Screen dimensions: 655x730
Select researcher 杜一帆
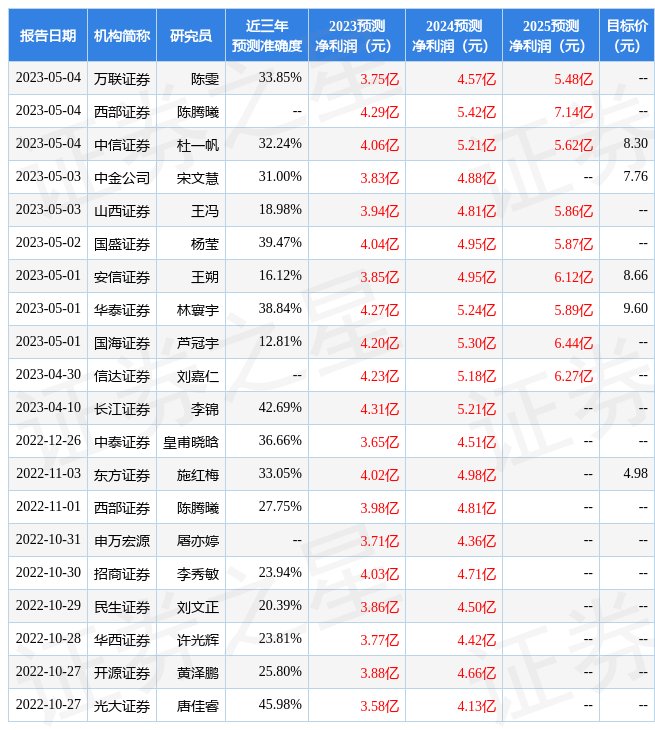tap(198, 145)
